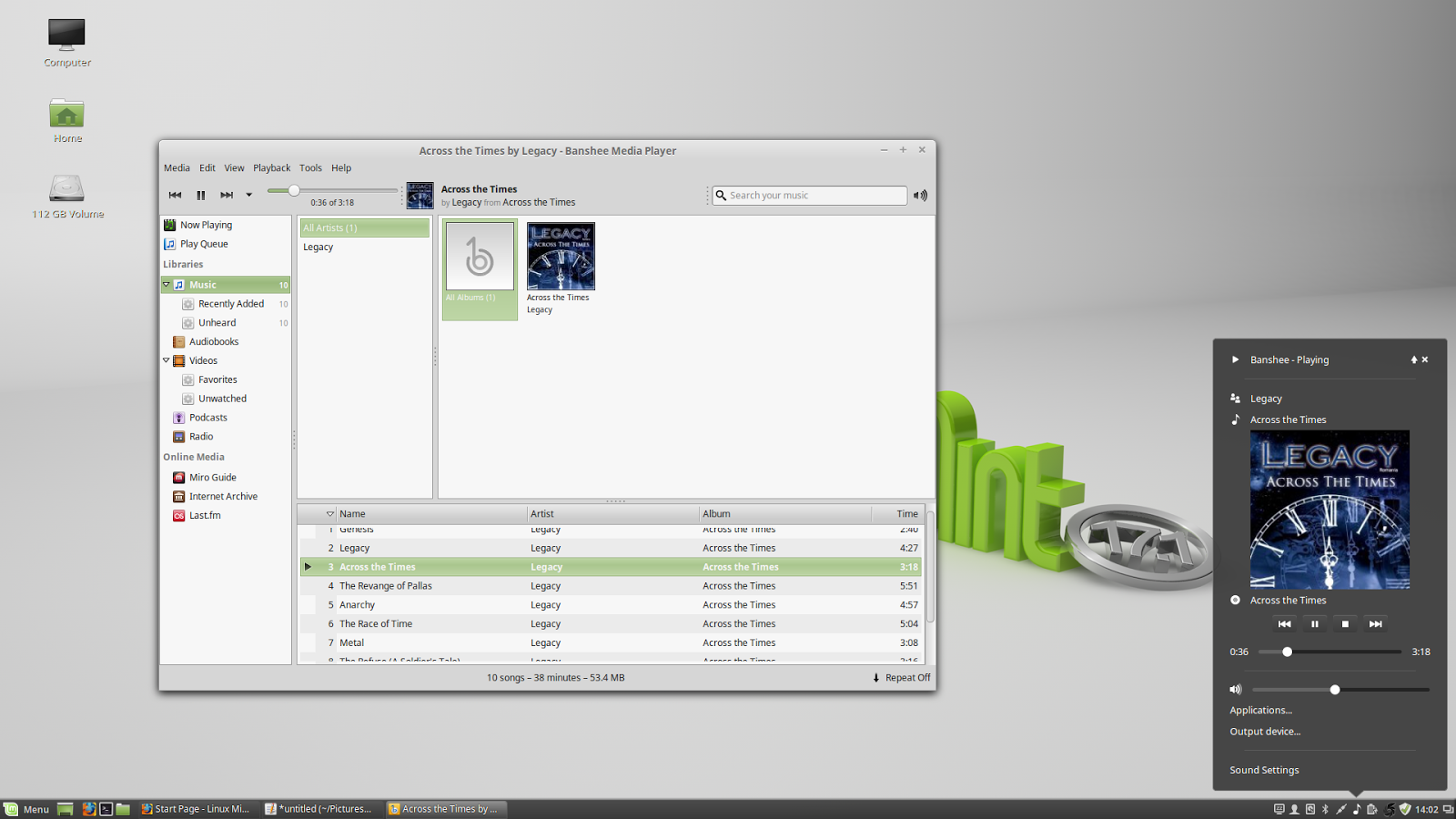
Task: Open the Miro Guide source
Action: pyautogui.click(x=213, y=477)
